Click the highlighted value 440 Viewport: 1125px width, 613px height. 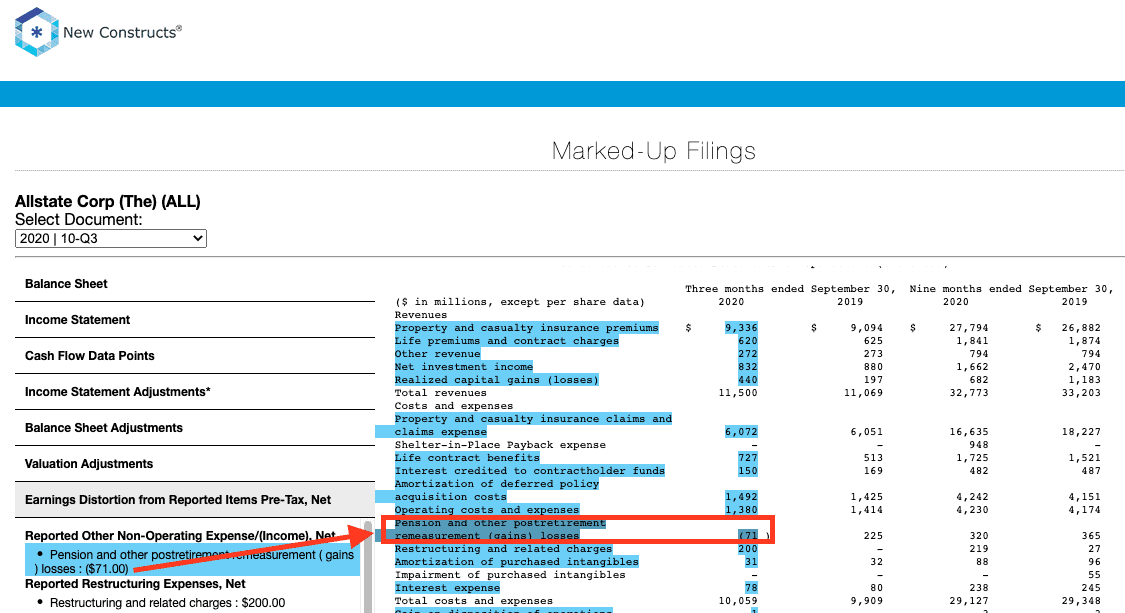[748, 380]
